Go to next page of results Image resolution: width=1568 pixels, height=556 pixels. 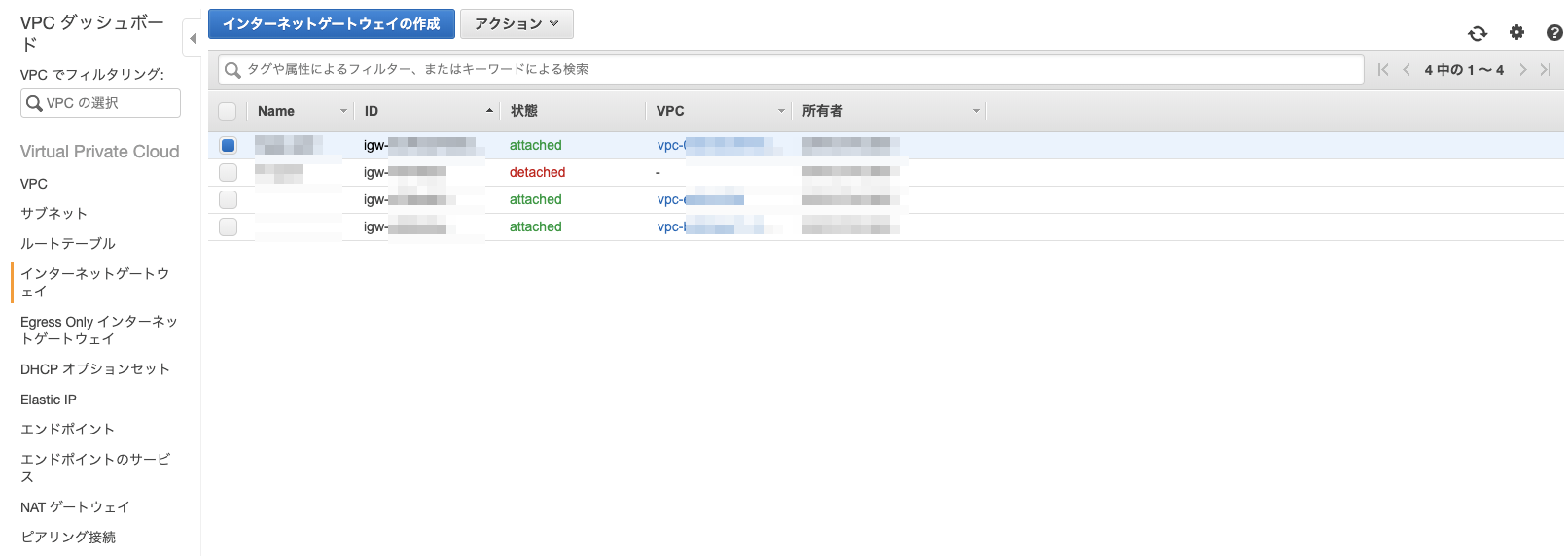[1522, 70]
